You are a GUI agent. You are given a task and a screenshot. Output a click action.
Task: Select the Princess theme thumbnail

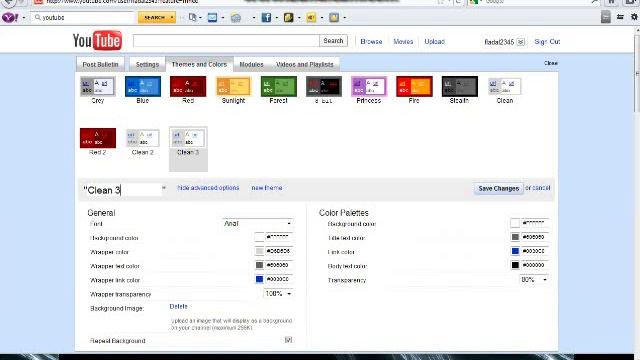(x=369, y=87)
